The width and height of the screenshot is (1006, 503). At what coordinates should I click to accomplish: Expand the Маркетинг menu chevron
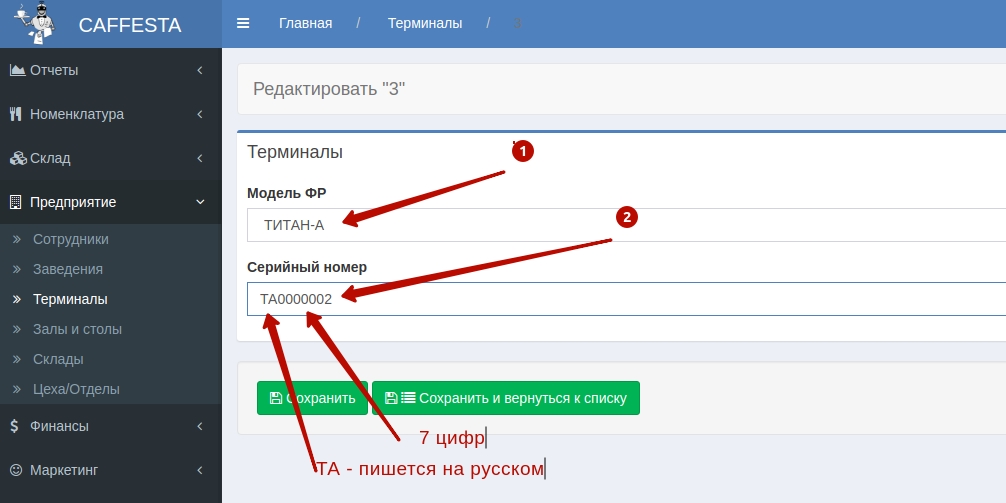(x=200, y=470)
